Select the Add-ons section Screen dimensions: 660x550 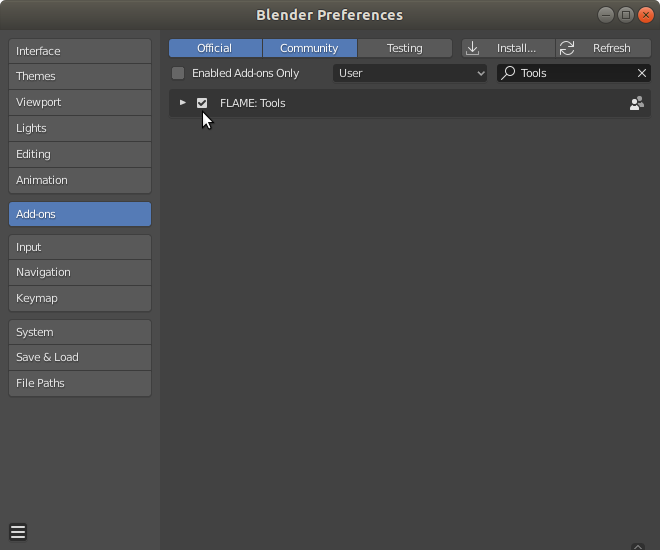point(80,214)
